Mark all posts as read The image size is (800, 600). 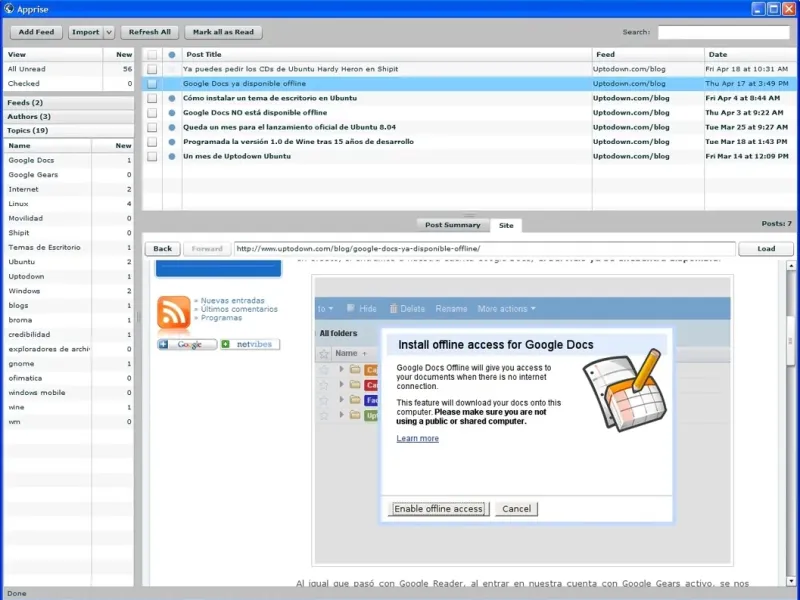223,32
